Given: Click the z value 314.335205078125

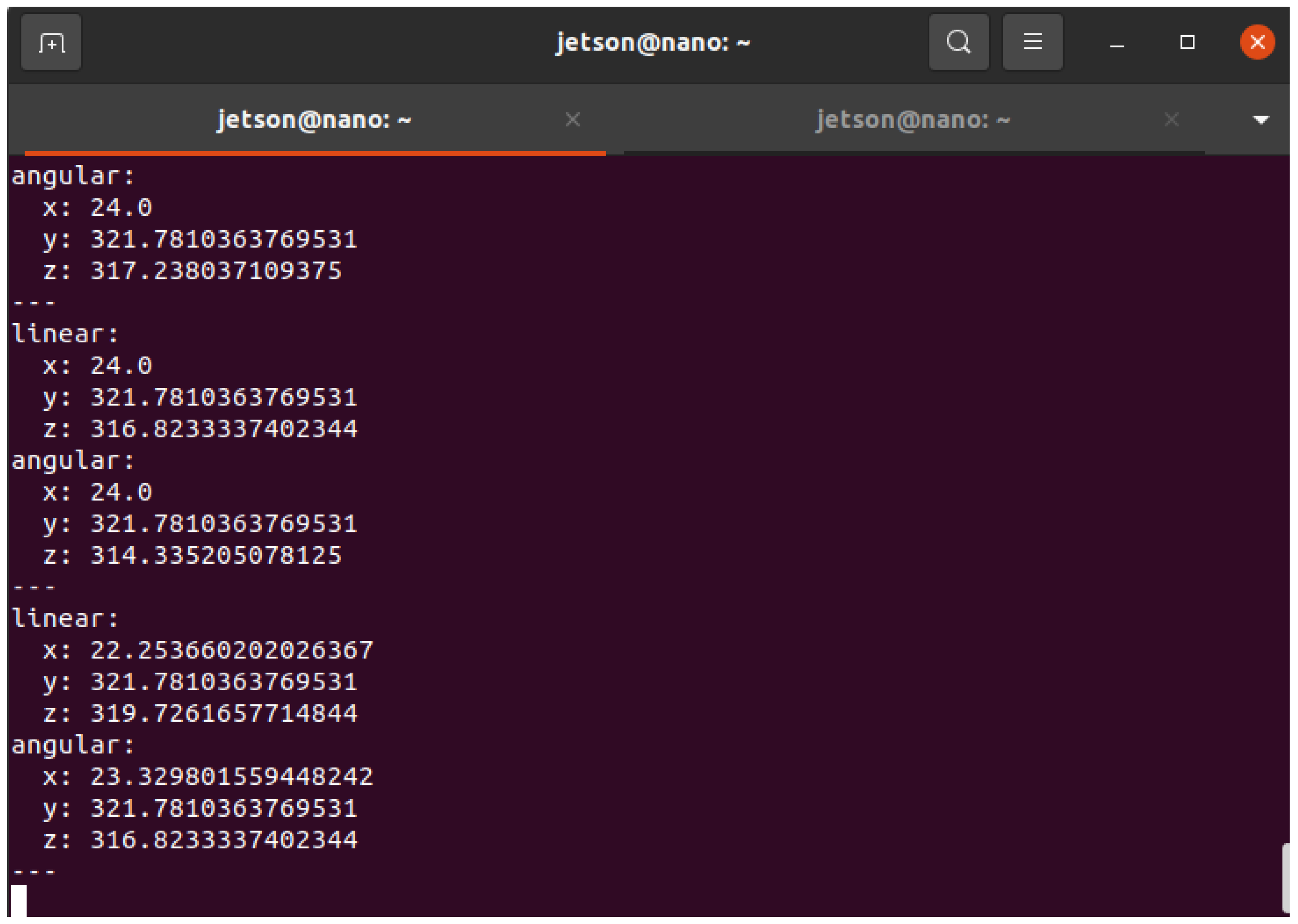Looking at the screenshot, I should click(216, 555).
